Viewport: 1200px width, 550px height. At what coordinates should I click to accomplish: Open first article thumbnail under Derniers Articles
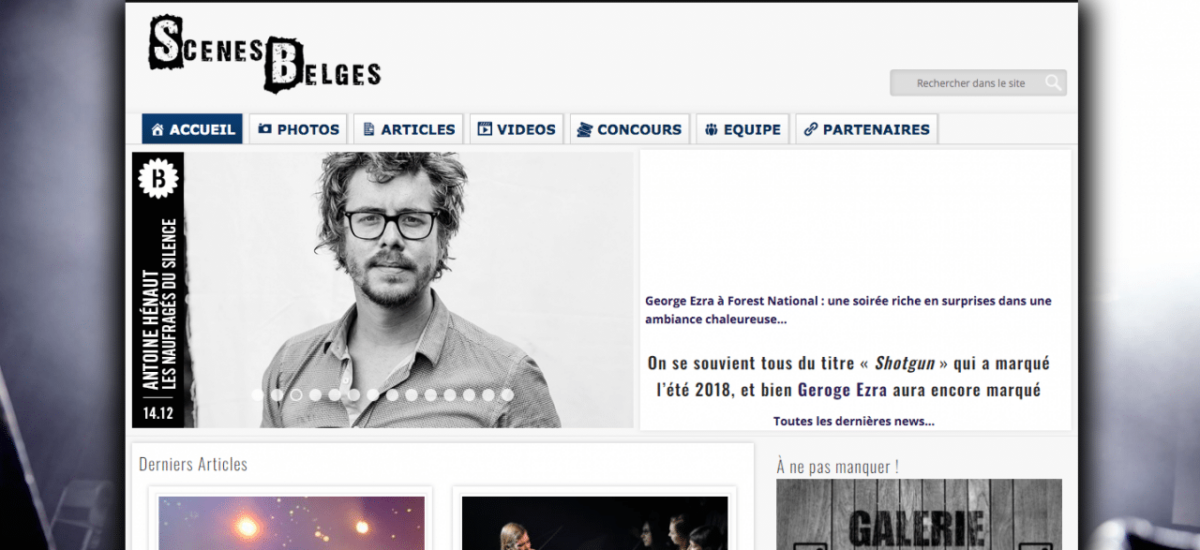(x=291, y=523)
